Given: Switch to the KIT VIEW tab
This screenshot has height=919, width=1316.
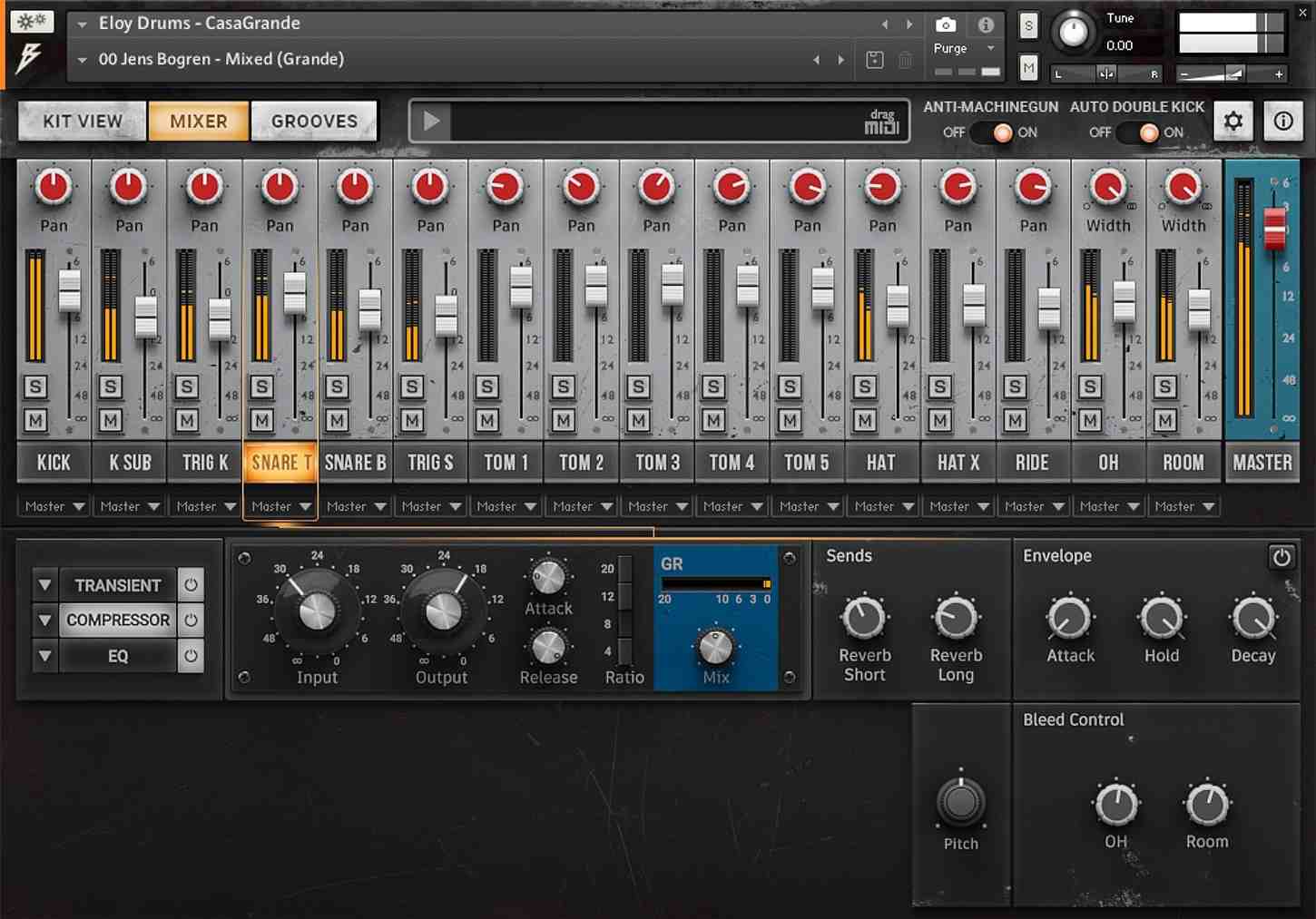Looking at the screenshot, I should [x=81, y=120].
